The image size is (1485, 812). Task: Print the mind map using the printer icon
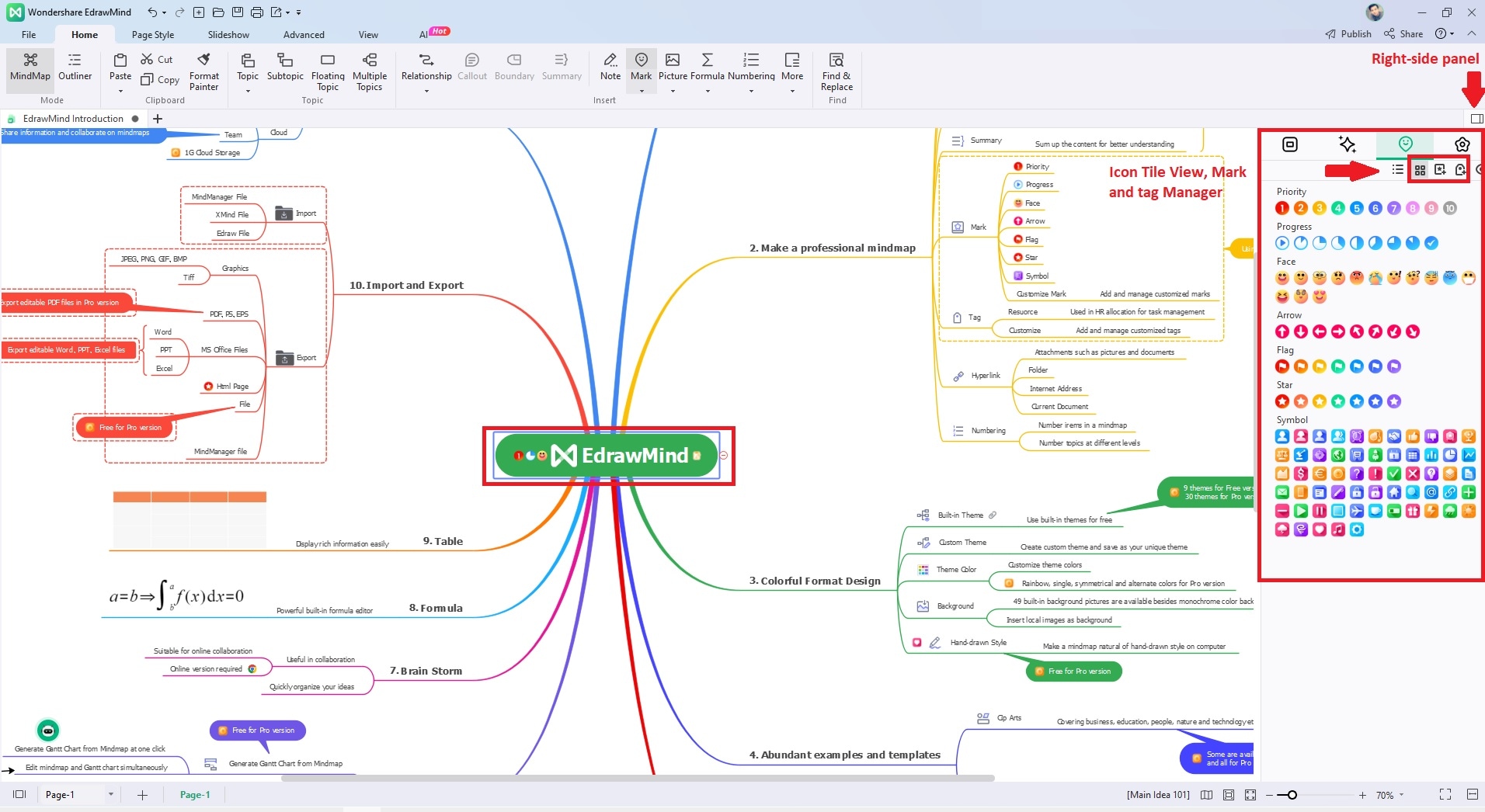coord(257,12)
